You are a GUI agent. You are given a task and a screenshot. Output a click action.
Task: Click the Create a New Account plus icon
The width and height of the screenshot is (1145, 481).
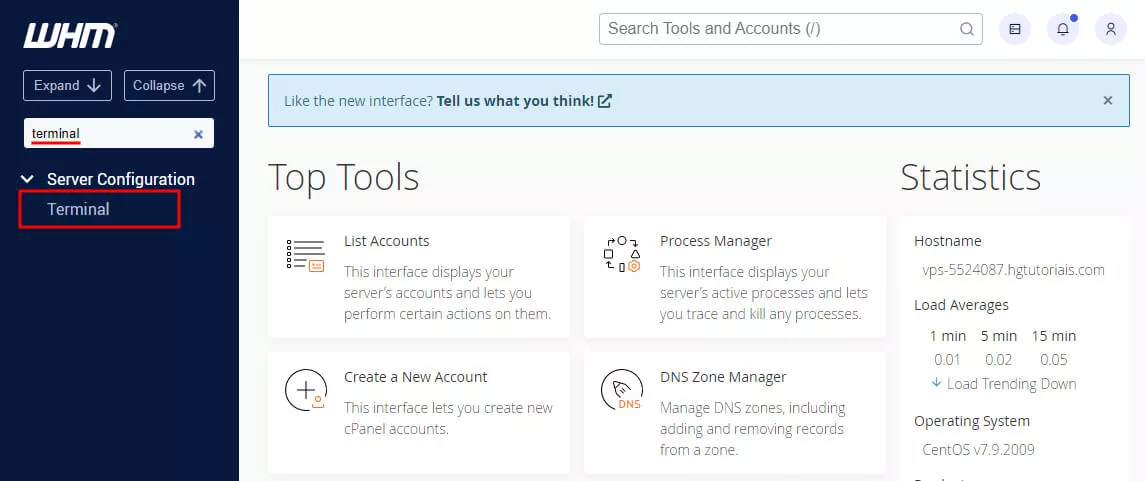[x=305, y=390]
